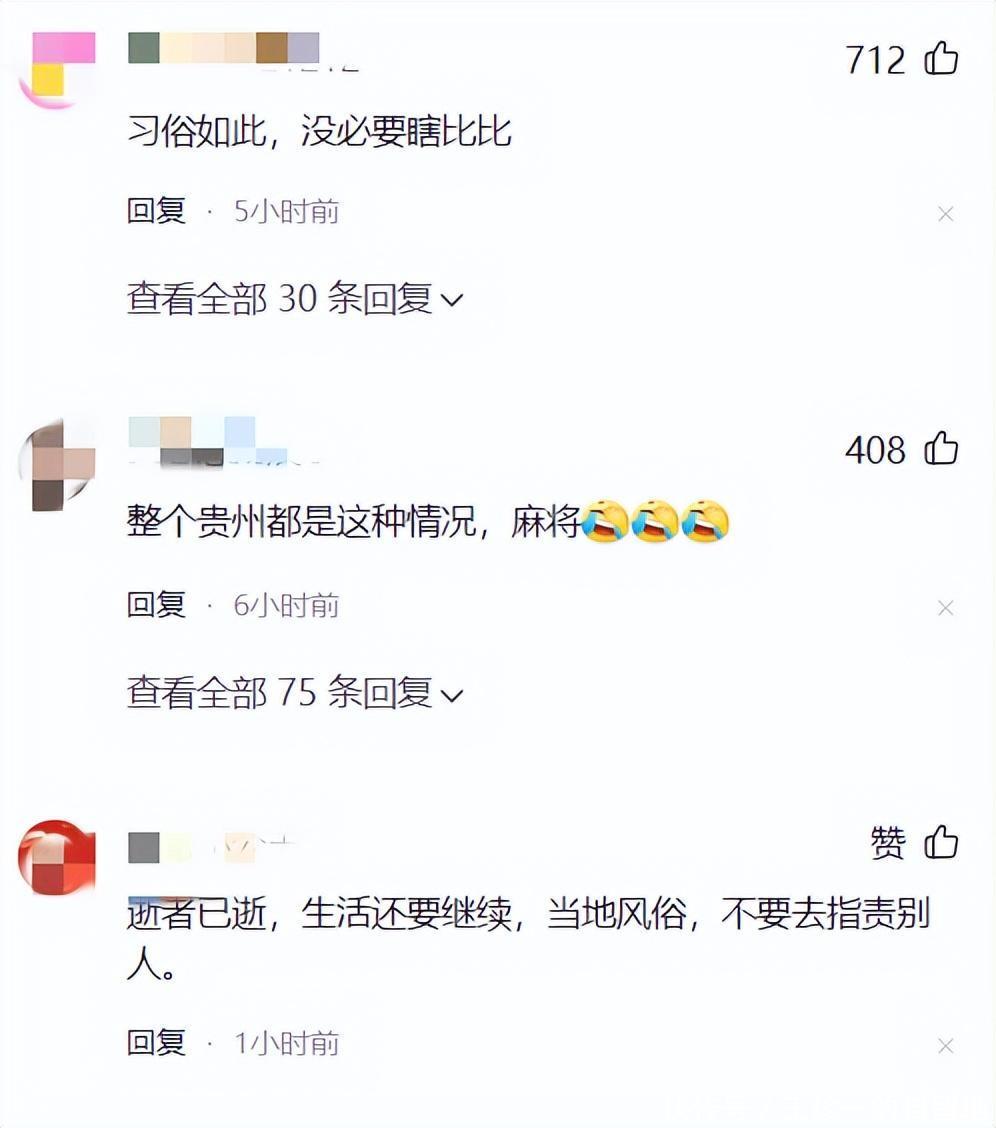Reply to the 整个贵州 comment

pos(156,605)
